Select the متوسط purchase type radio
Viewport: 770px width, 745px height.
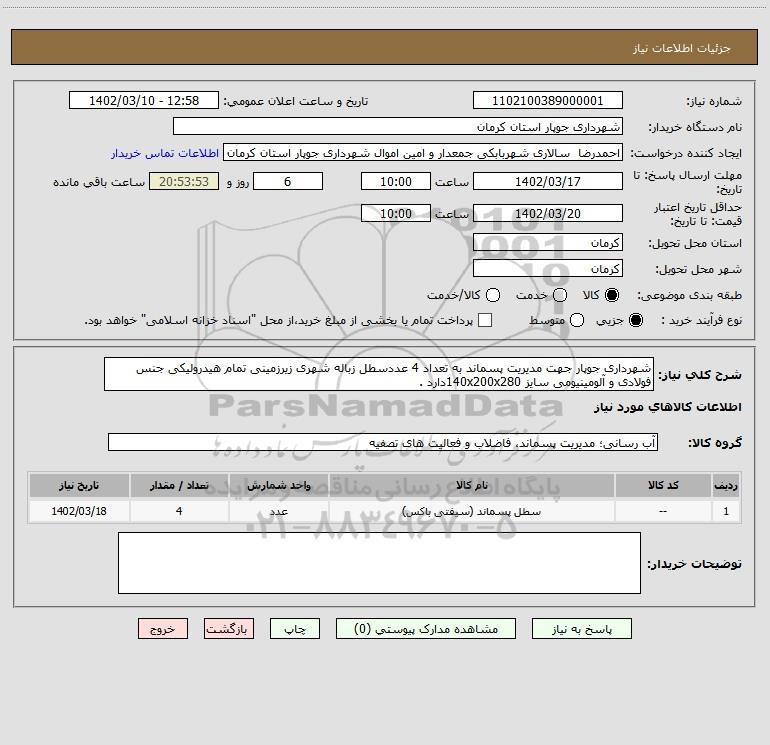point(577,320)
